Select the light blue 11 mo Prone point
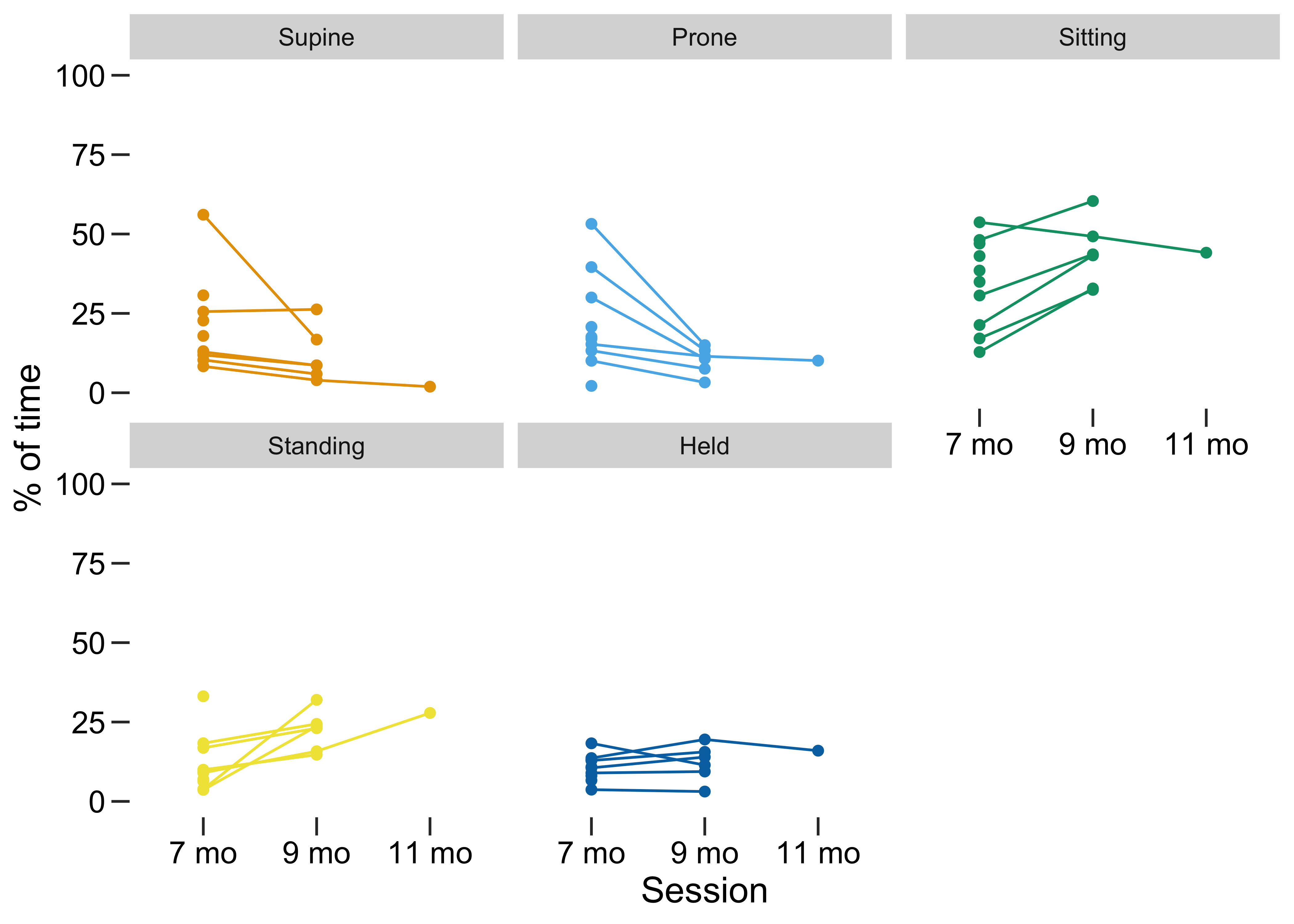The image size is (1294, 924). point(818,360)
